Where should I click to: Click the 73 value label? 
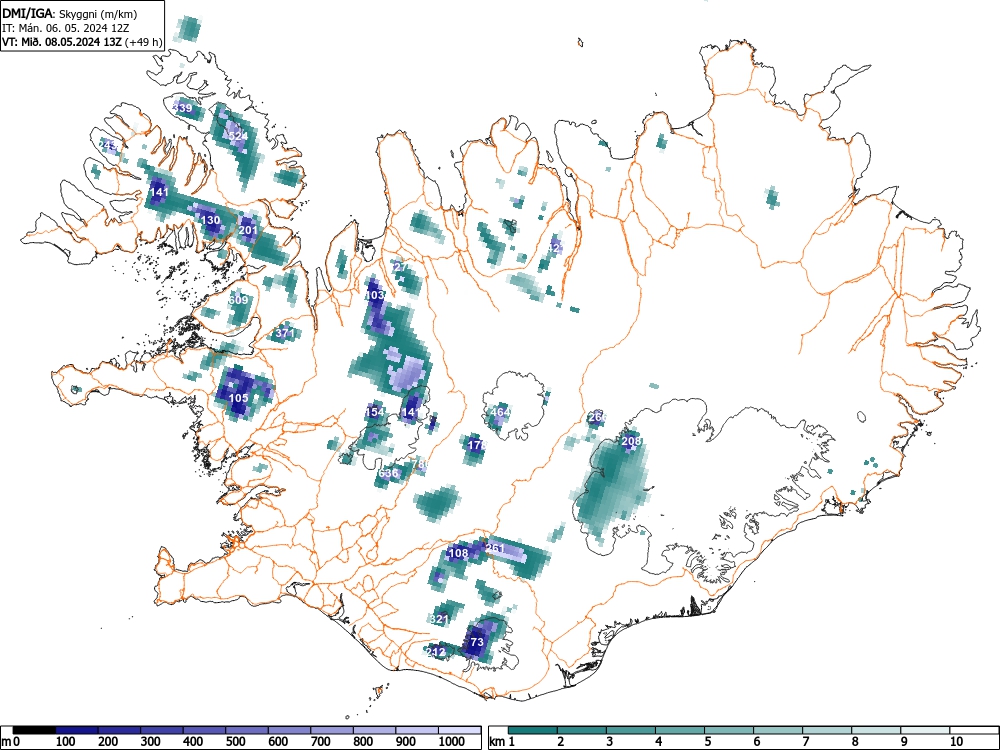pyautogui.click(x=477, y=642)
